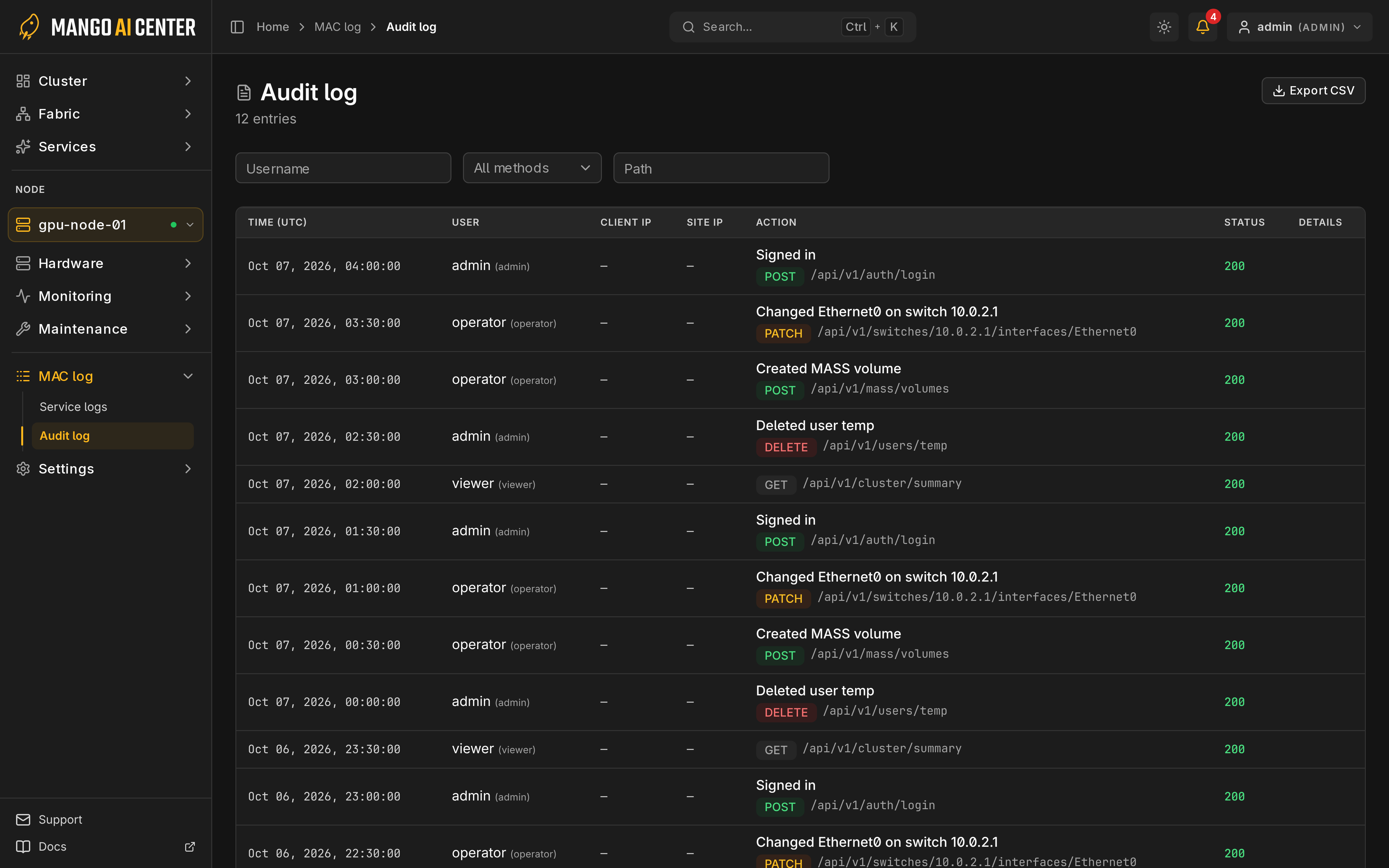1389x868 pixels.
Task: Click the TIME (UTC) column header
Action: tap(277, 222)
